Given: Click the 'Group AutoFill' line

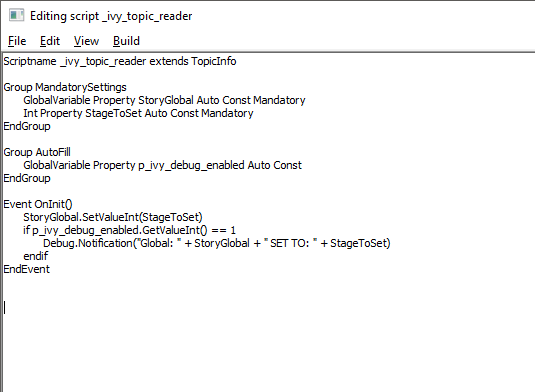Looking at the screenshot, I should click(x=37, y=152).
